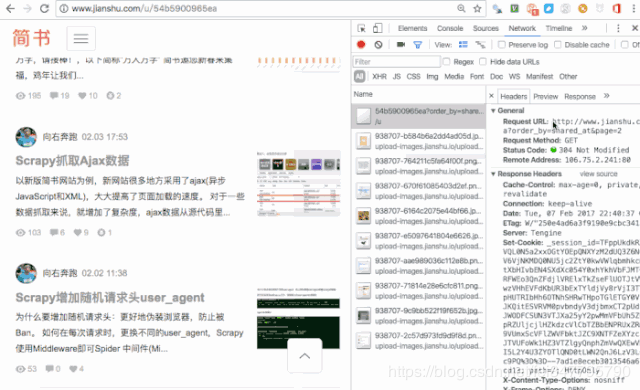Click the back-to-top arrow button
The image size is (640, 390).
[x=304, y=356]
